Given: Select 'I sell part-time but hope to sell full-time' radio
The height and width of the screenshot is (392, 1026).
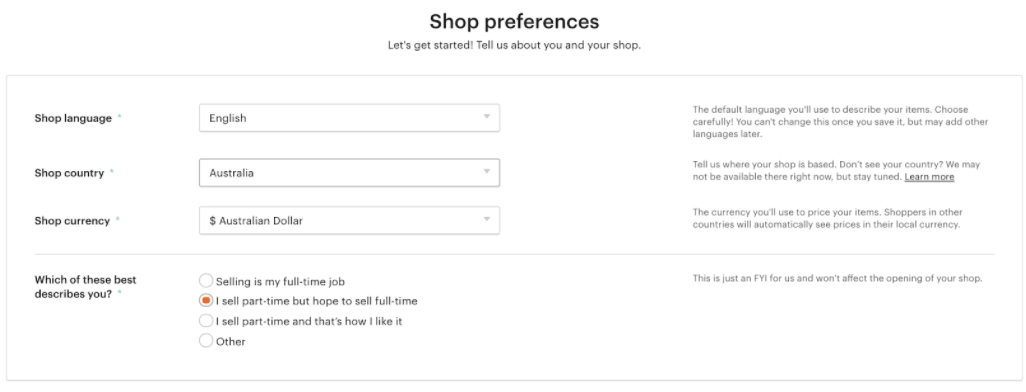Looking at the screenshot, I should tap(206, 300).
